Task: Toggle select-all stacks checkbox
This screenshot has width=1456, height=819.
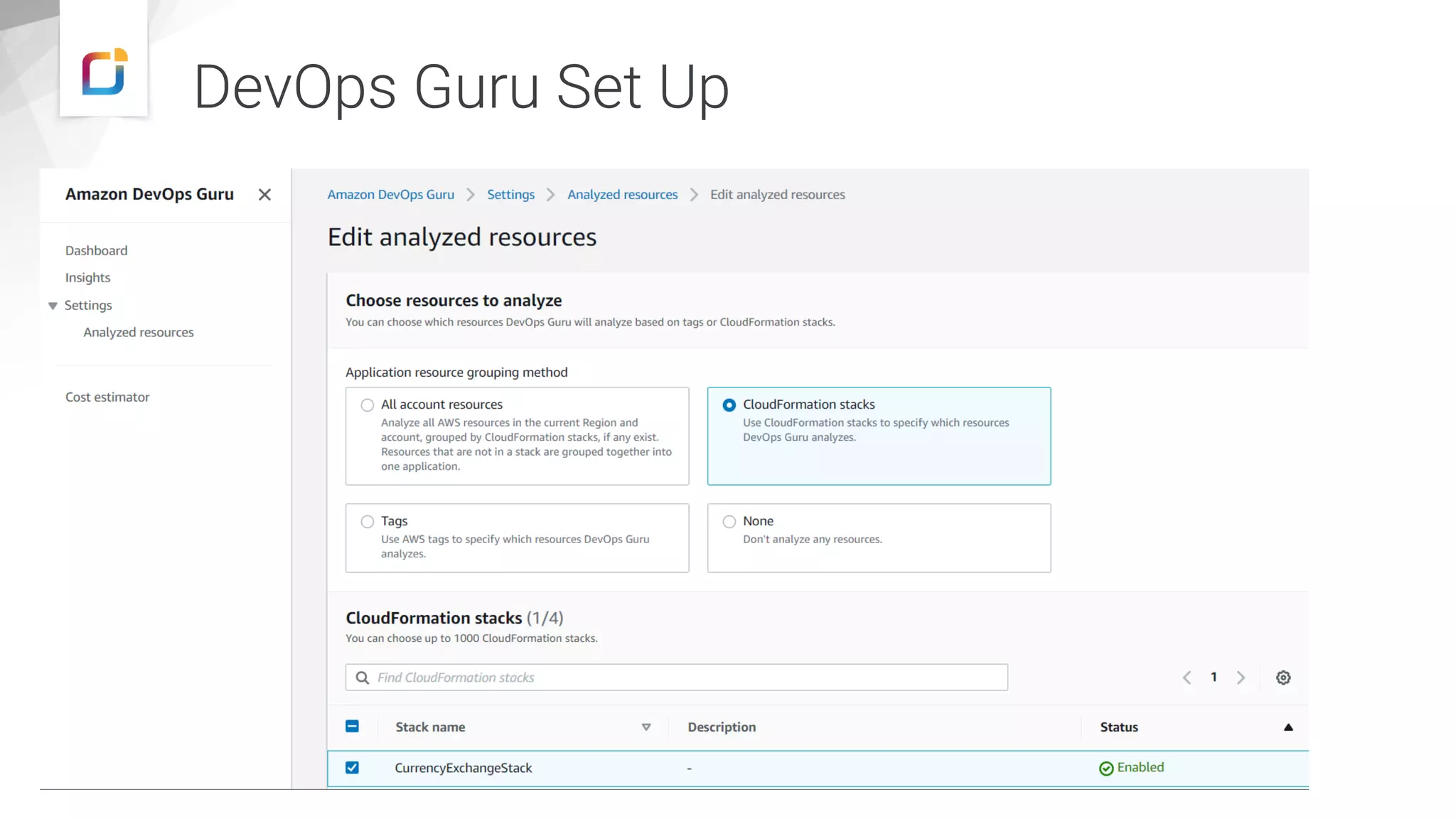Action: [352, 727]
